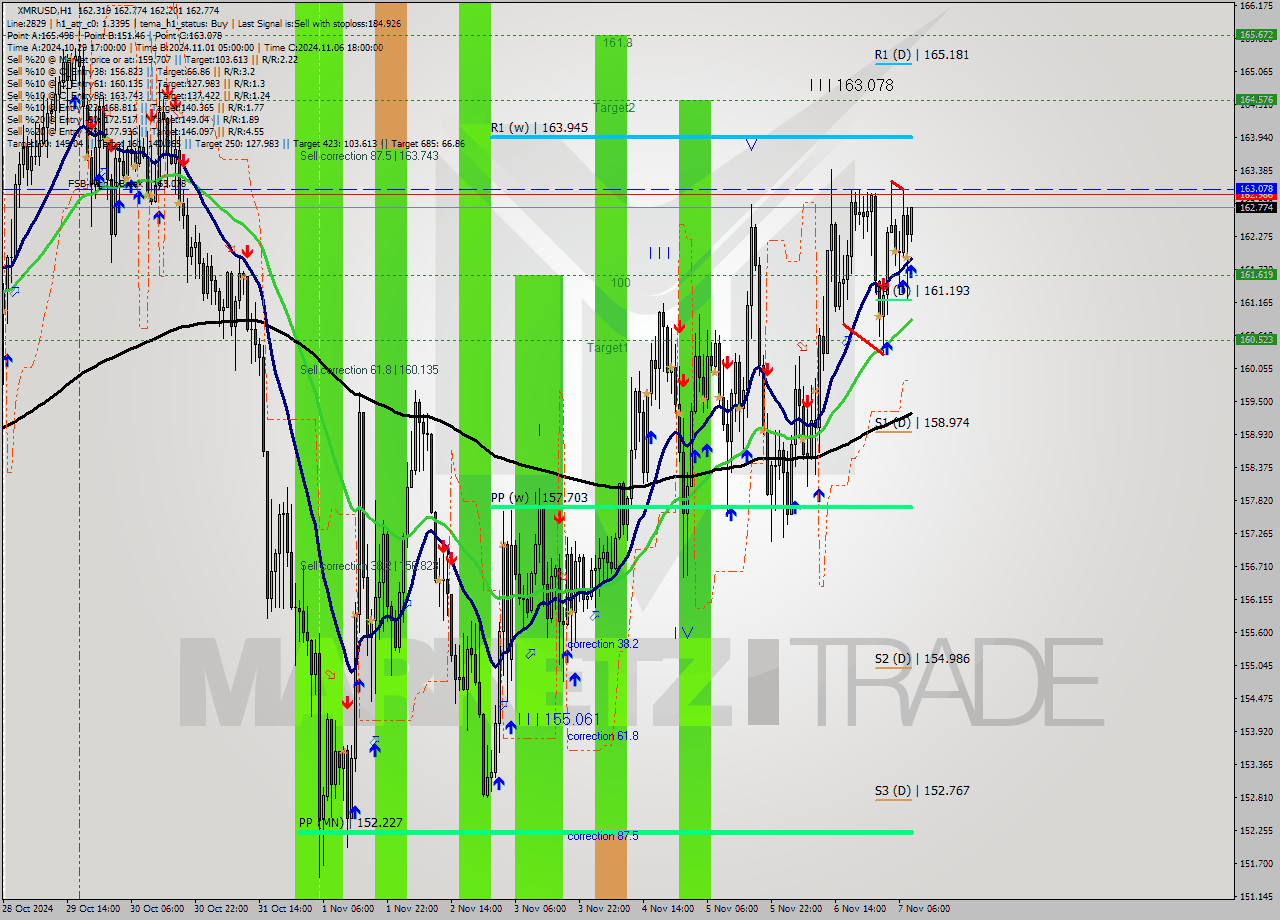Click the Target2 label
Screen dimensions: 1280x920
click(x=614, y=107)
